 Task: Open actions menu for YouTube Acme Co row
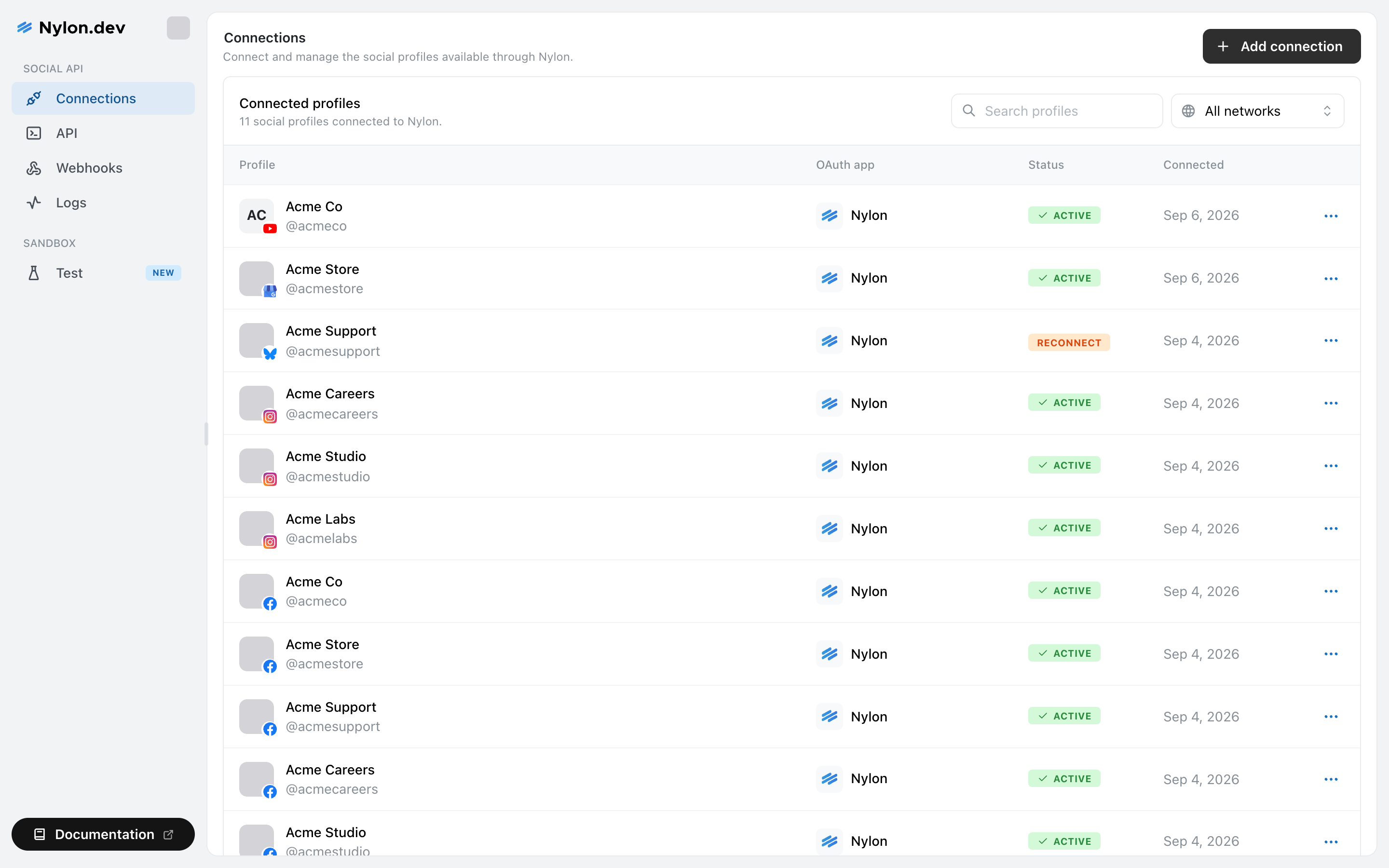point(1331,216)
